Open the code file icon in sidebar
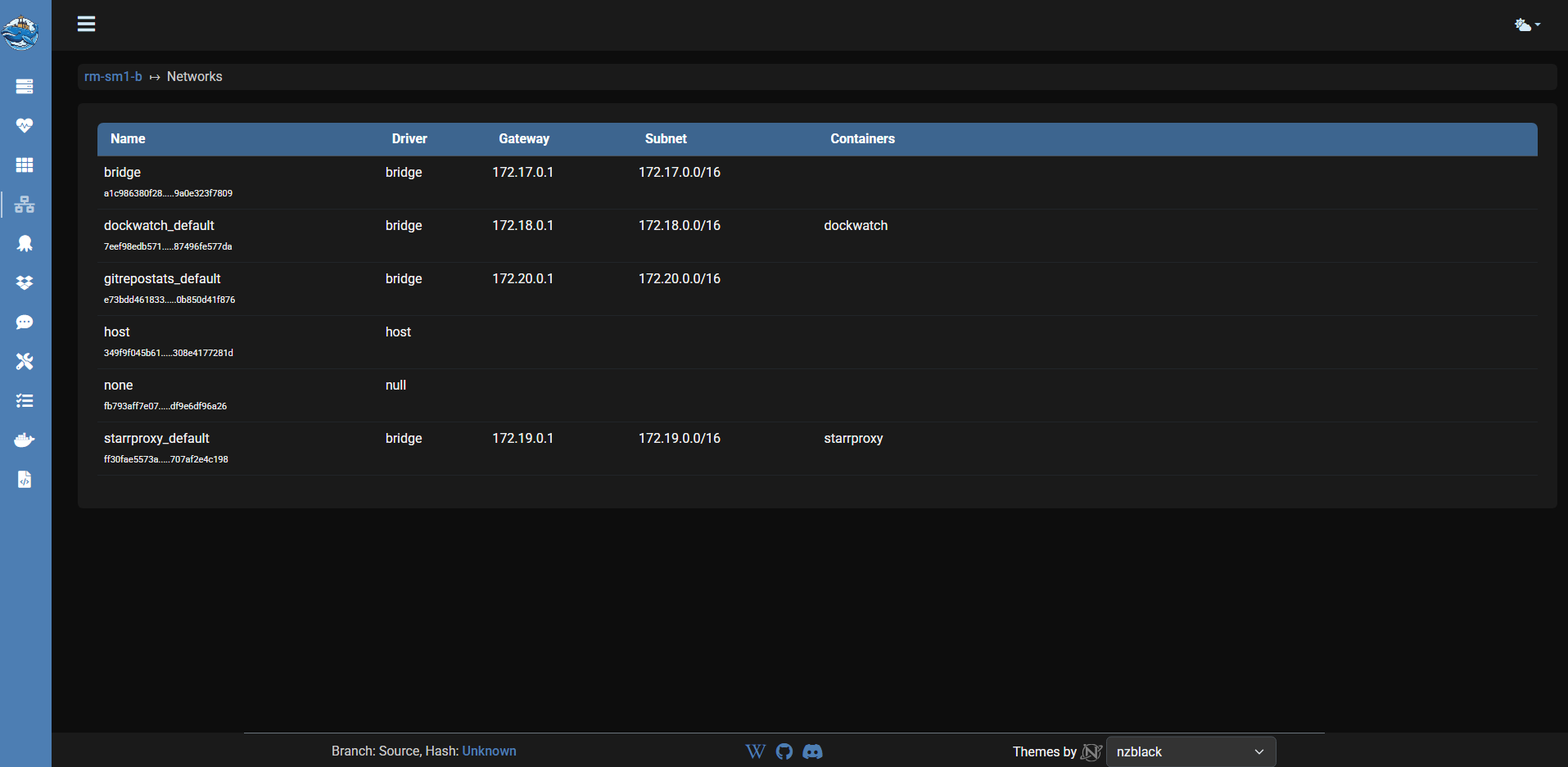Screen dimensions: 1568x767 [x=25, y=480]
